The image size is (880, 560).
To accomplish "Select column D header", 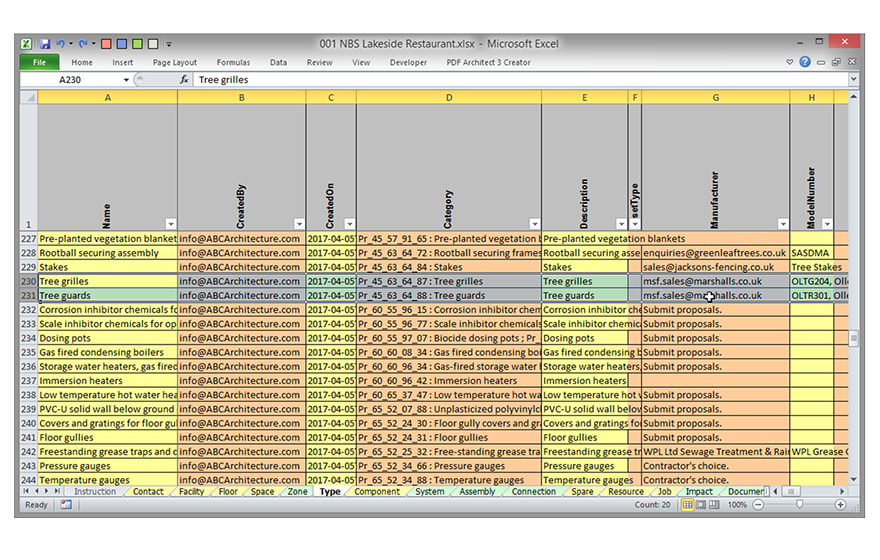I will 449,98.
